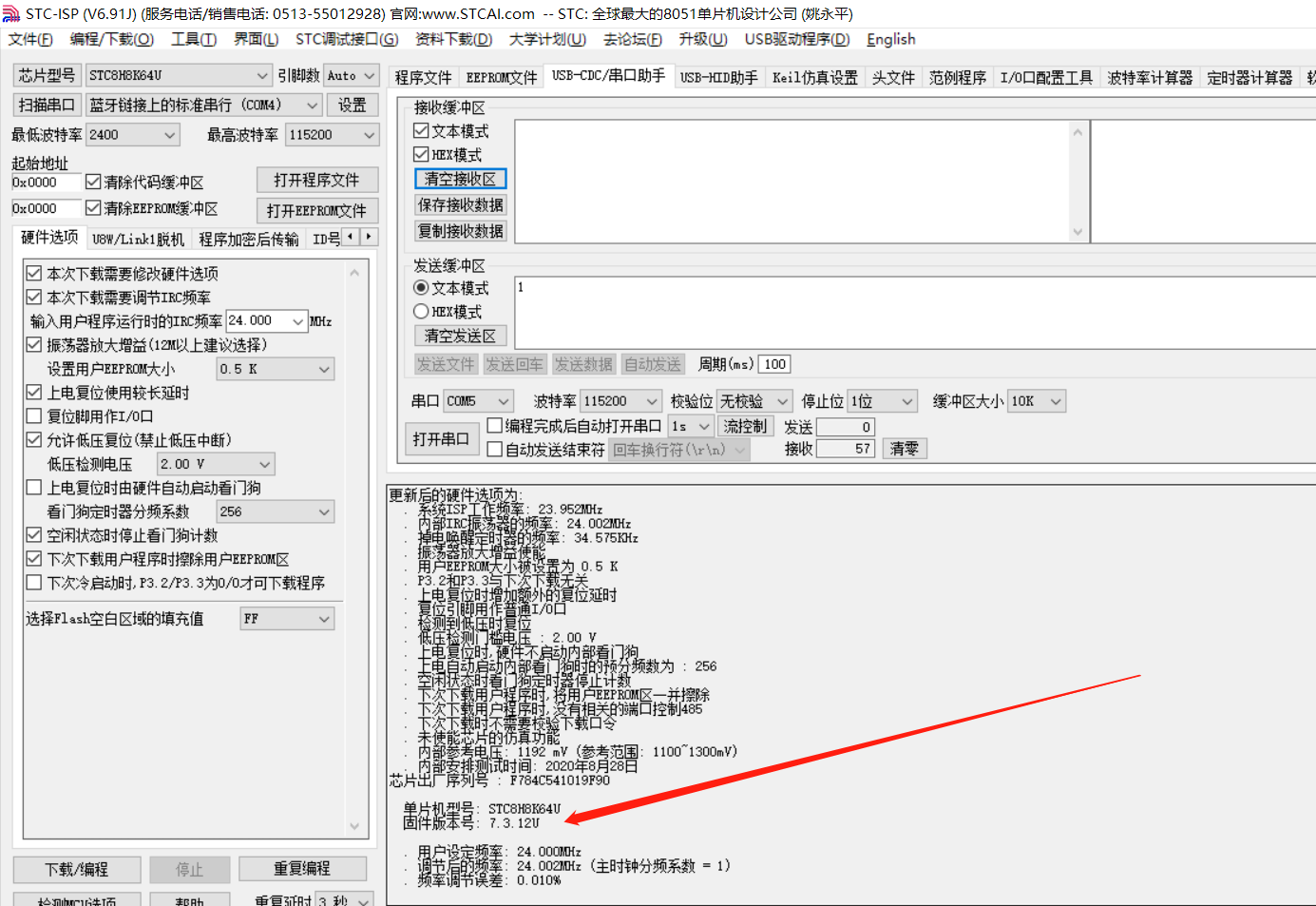Switch to 波特率计算器 tab
The width and height of the screenshot is (1316, 906).
pyautogui.click(x=1150, y=78)
